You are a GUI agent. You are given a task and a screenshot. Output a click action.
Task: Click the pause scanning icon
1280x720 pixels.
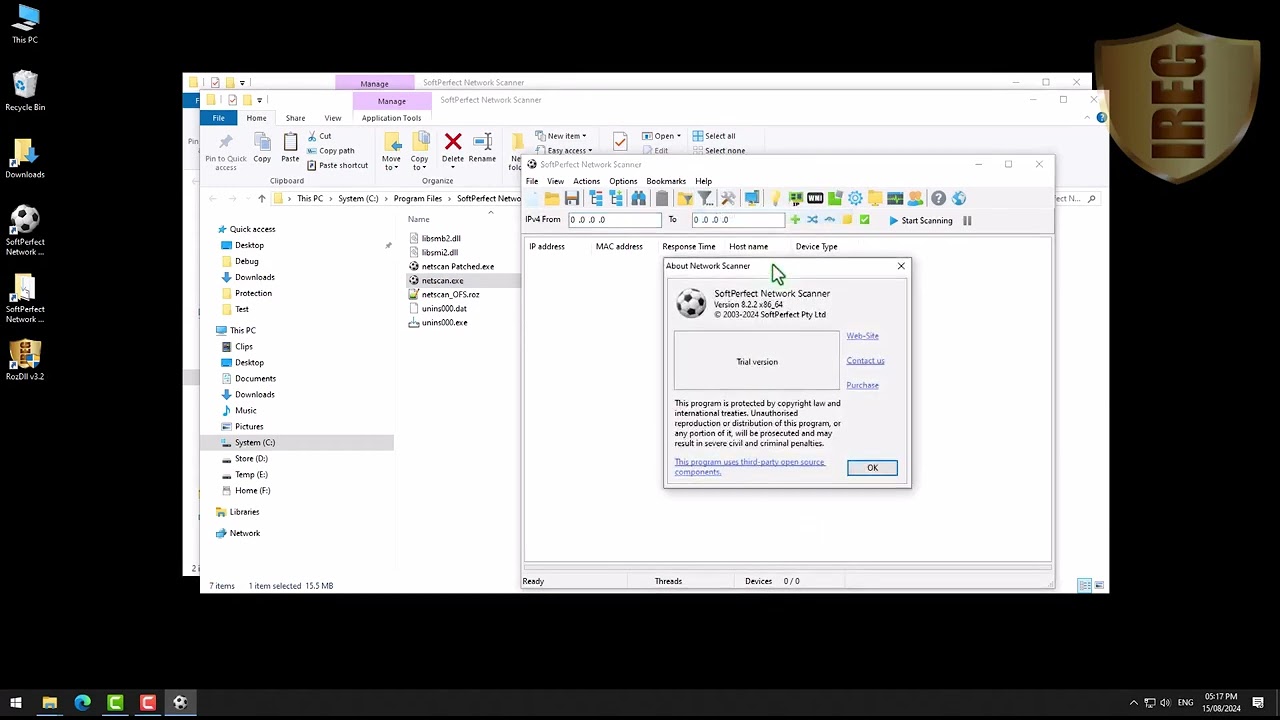point(967,220)
